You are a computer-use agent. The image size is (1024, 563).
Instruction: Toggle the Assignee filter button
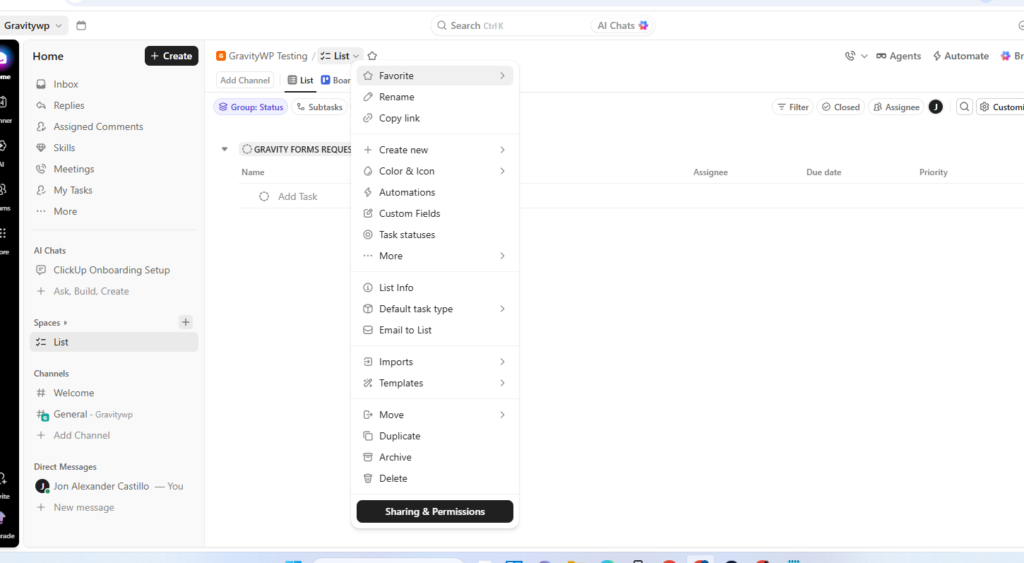pos(896,107)
